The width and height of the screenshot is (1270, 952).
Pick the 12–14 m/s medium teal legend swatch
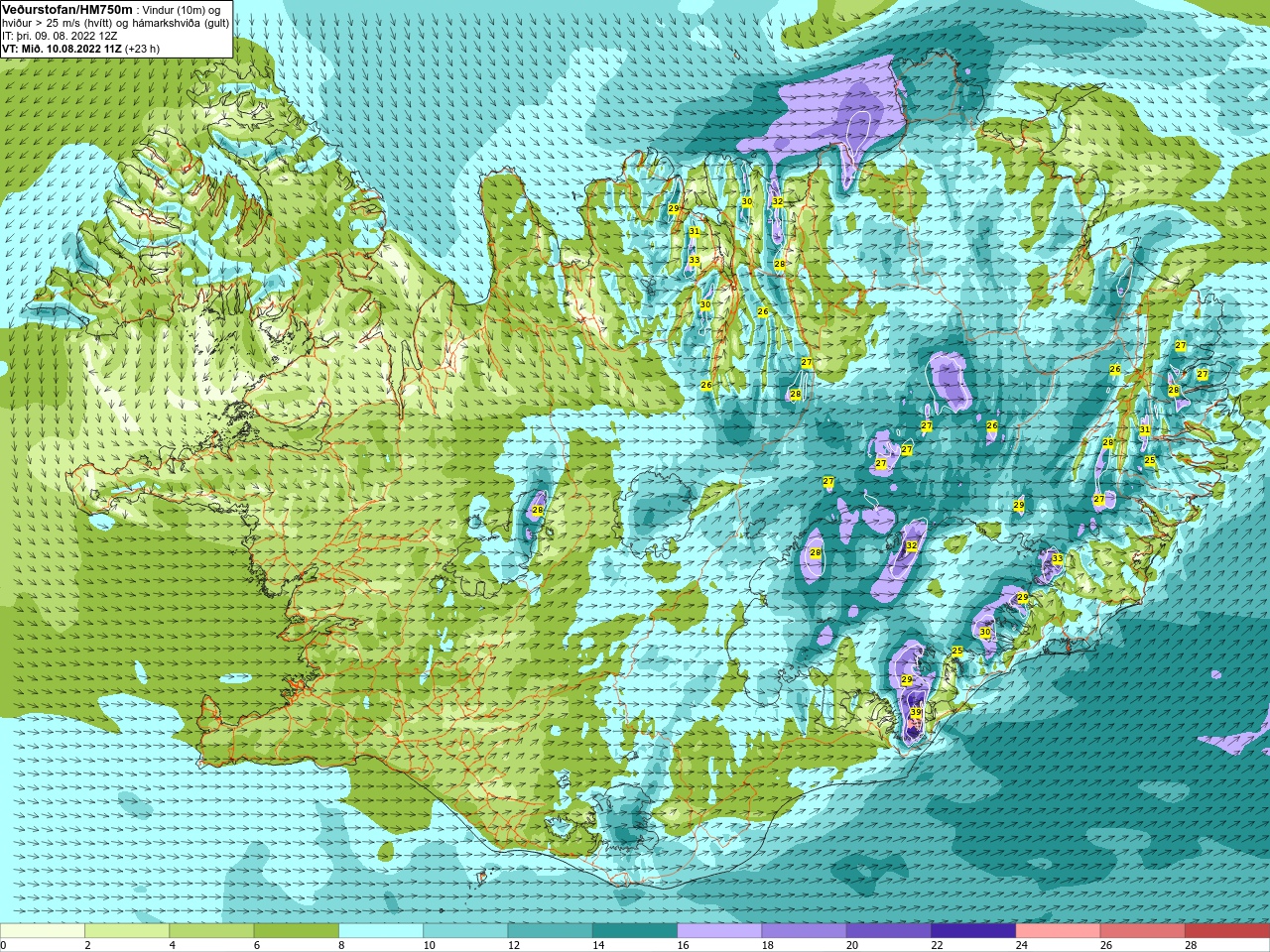click(551, 931)
